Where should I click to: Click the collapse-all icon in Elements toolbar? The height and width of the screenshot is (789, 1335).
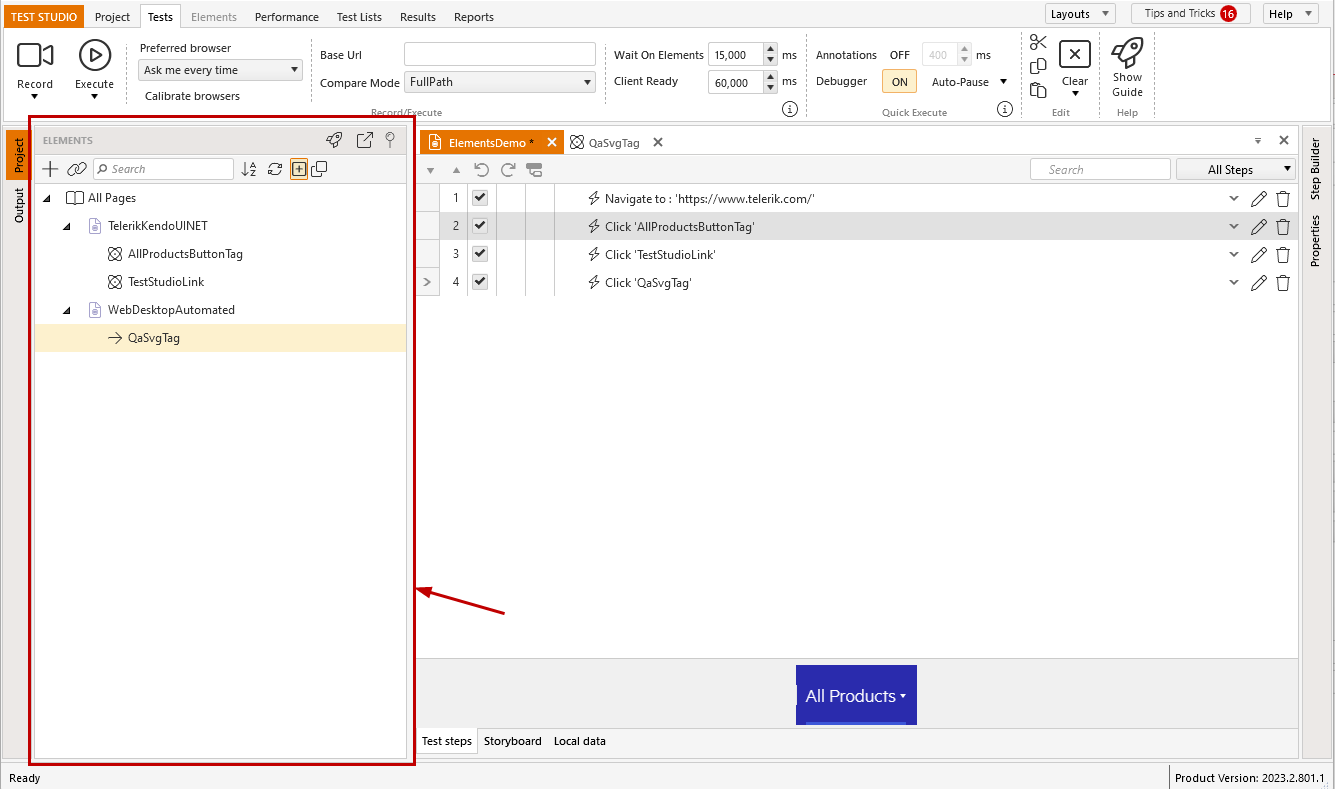319,169
